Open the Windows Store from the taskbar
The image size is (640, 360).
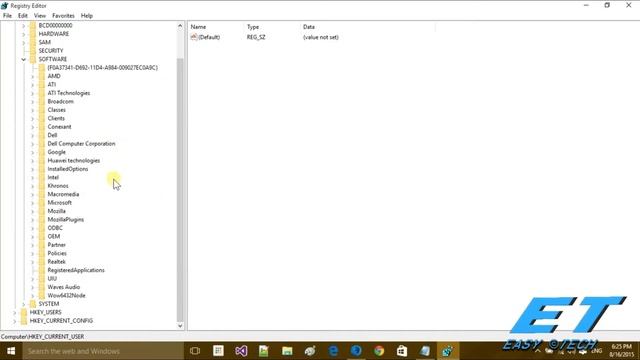pyautogui.click(x=402, y=351)
